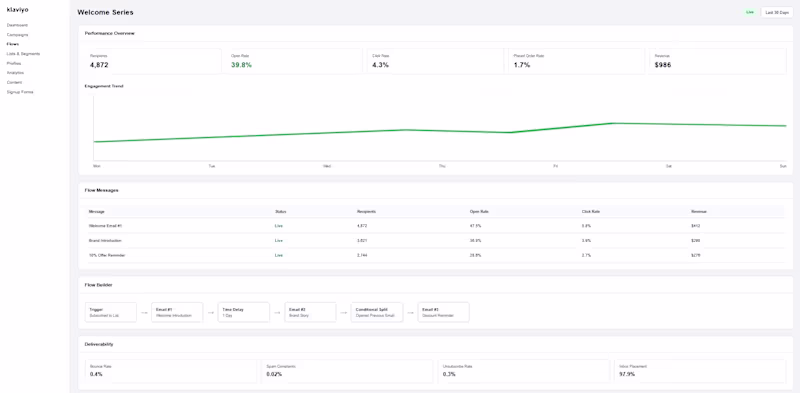
Task: Click the Recipients column header in table
Action: [366, 211]
